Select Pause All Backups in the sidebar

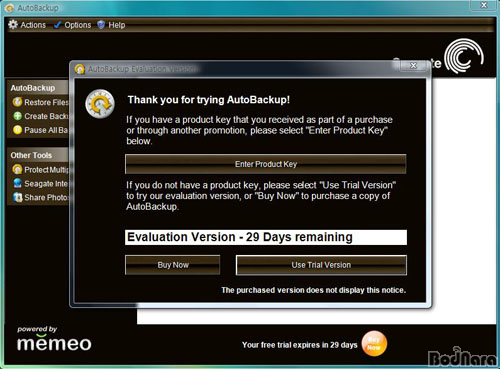46,130
